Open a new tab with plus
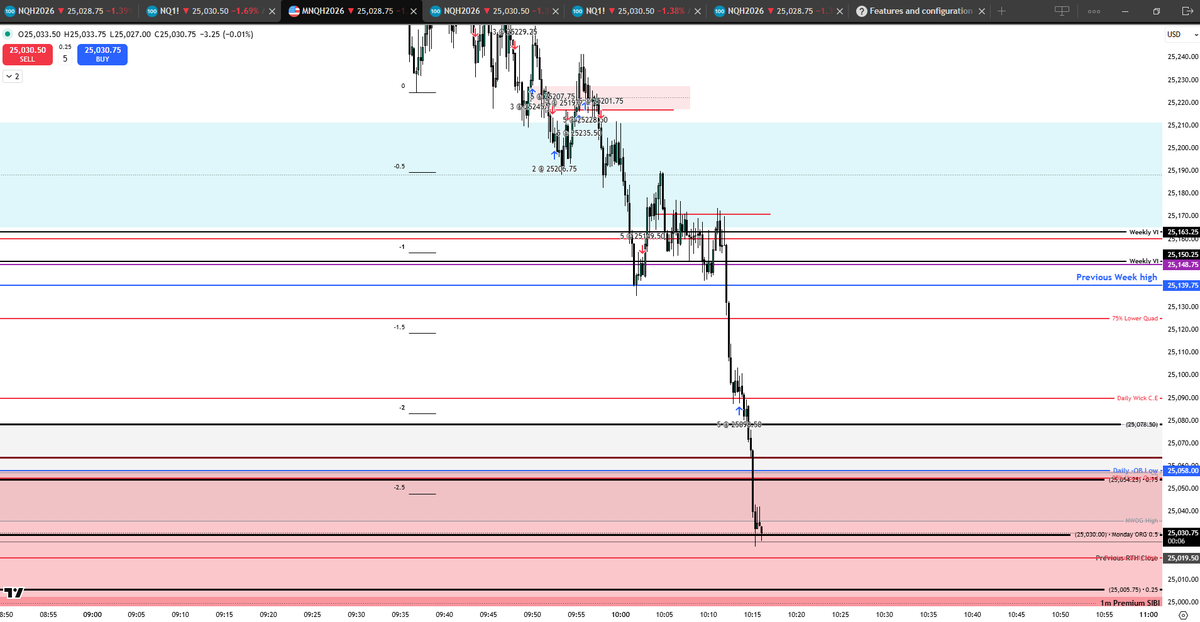Viewport: 1200px width, 622px height. [1001, 11]
